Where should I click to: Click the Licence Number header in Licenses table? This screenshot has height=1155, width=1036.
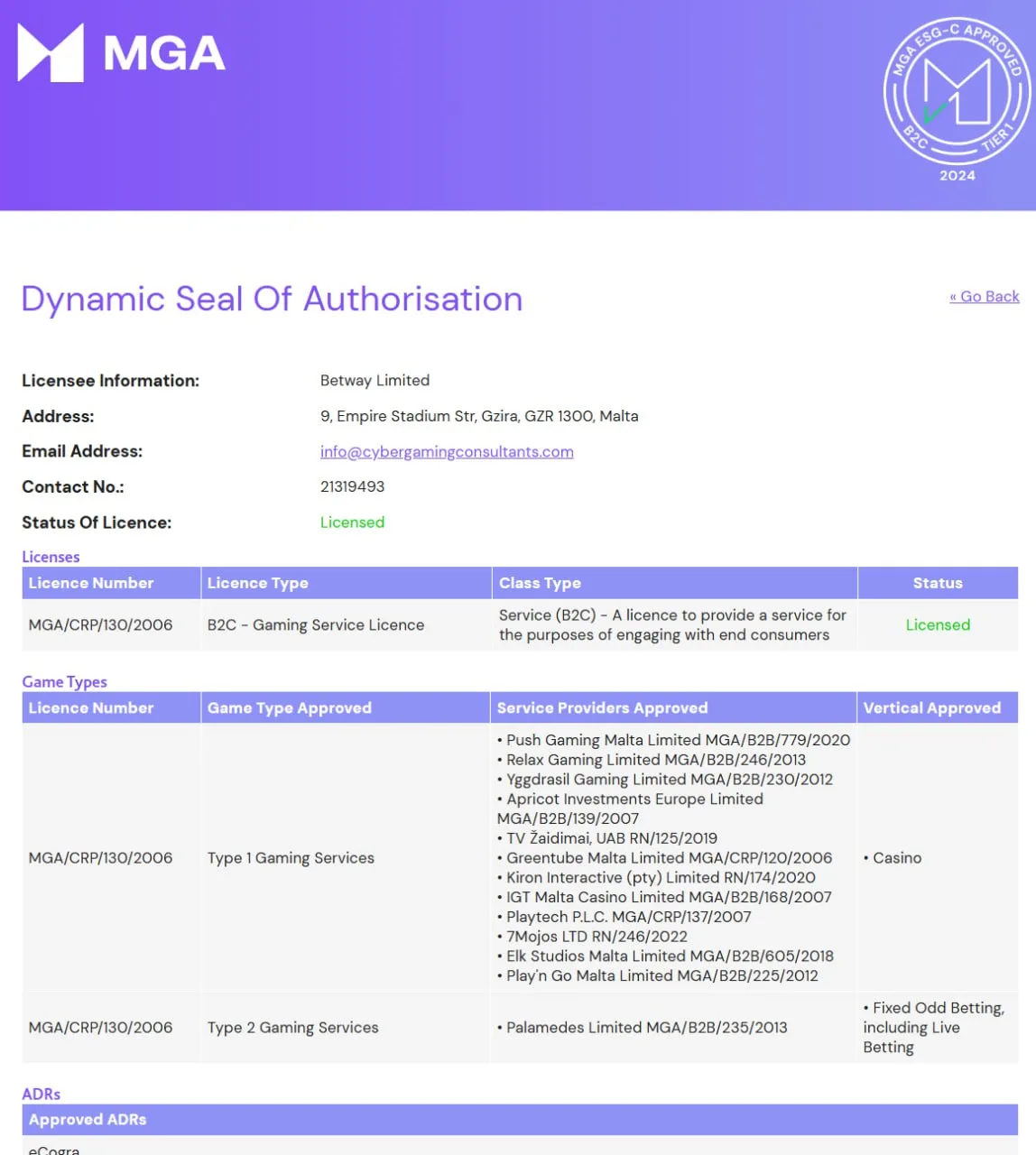(111, 583)
